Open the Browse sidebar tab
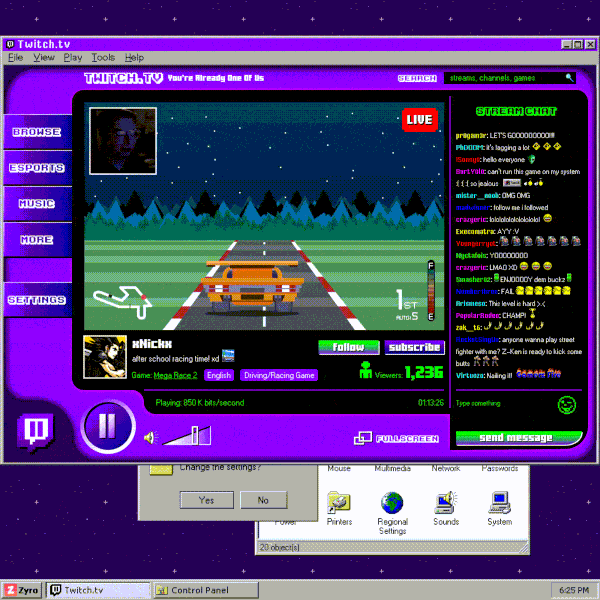This screenshot has height=600, width=600. click(x=37, y=132)
